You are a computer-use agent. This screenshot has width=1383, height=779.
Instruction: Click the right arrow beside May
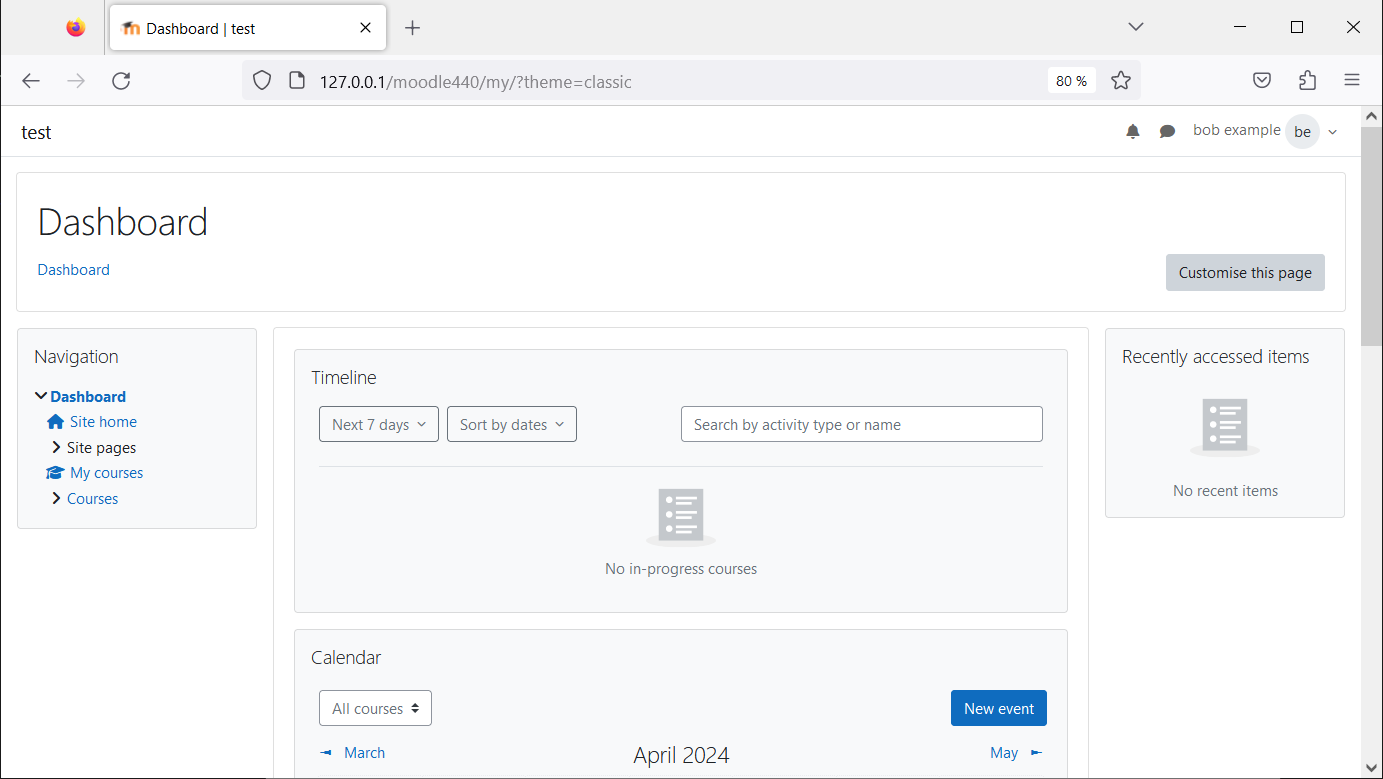1036,753
